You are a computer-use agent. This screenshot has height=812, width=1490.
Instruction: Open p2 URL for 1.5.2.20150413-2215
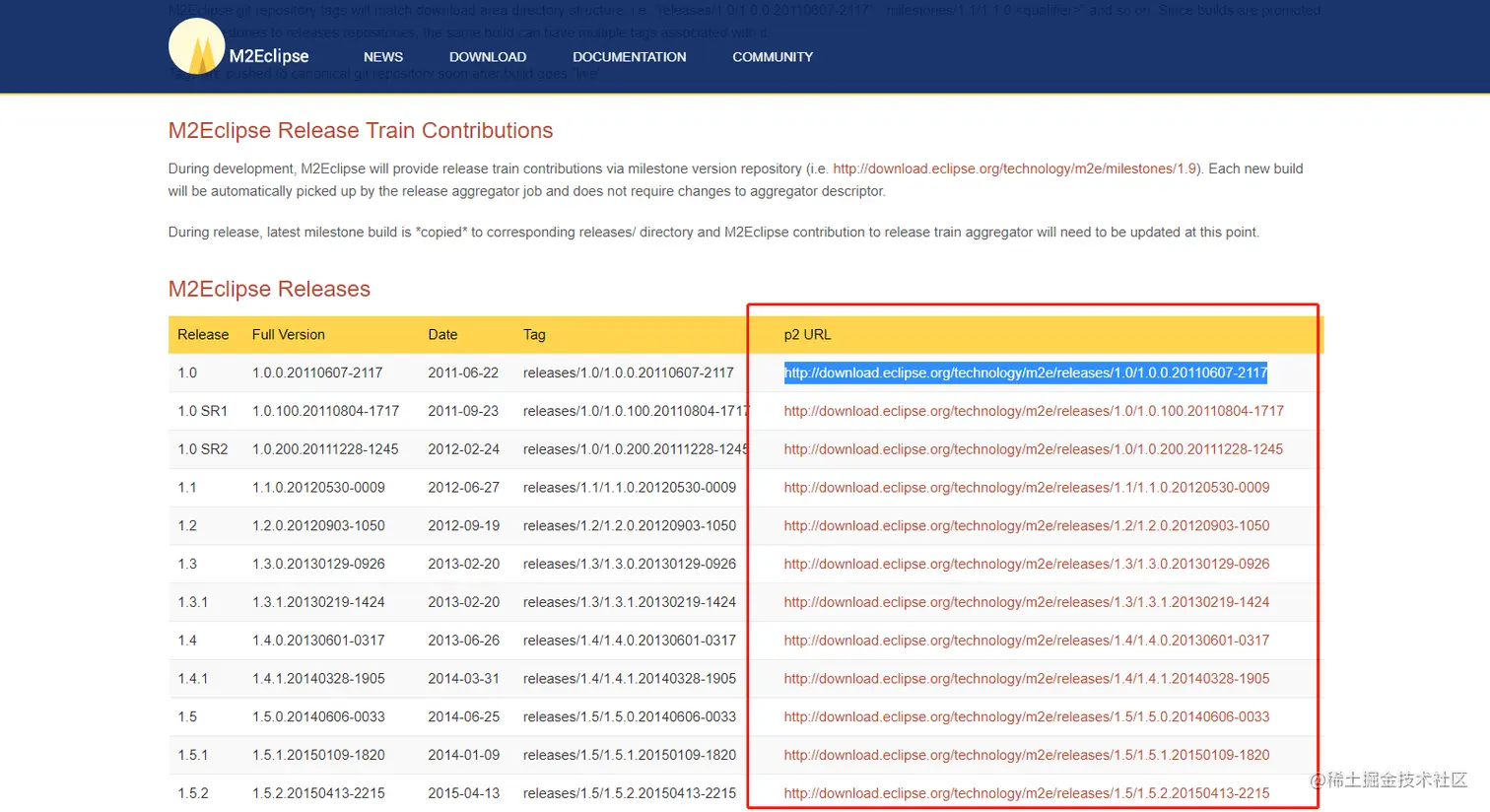(x=1027, y=793)
